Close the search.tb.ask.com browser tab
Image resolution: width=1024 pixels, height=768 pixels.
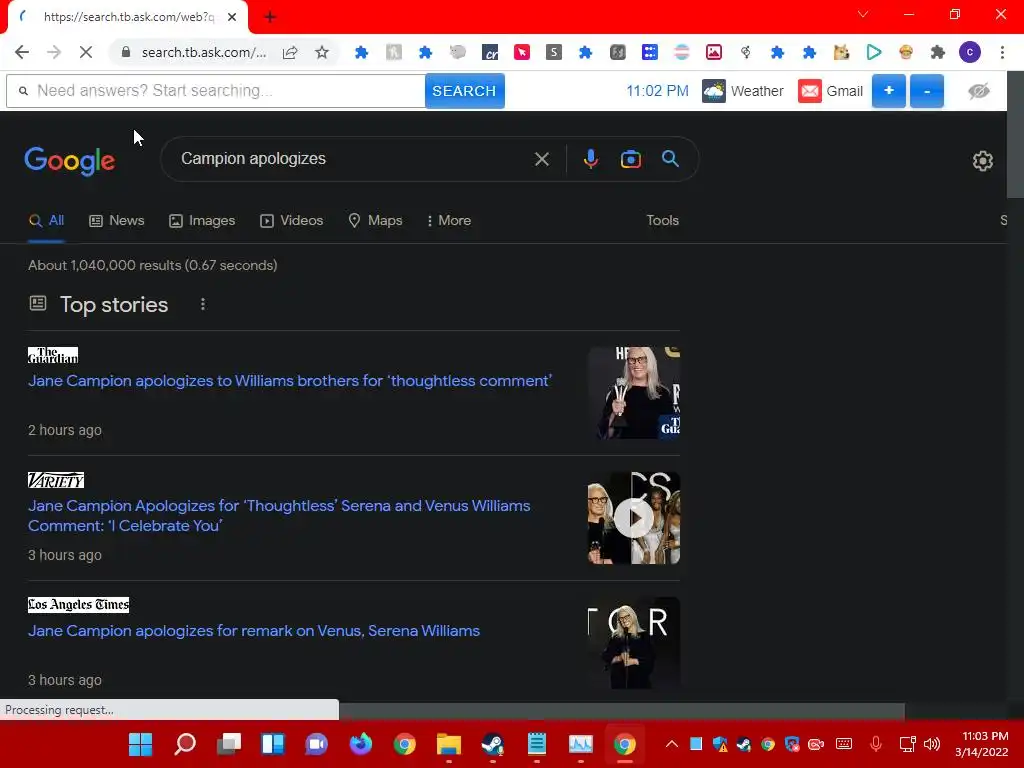tap(232, 17)
